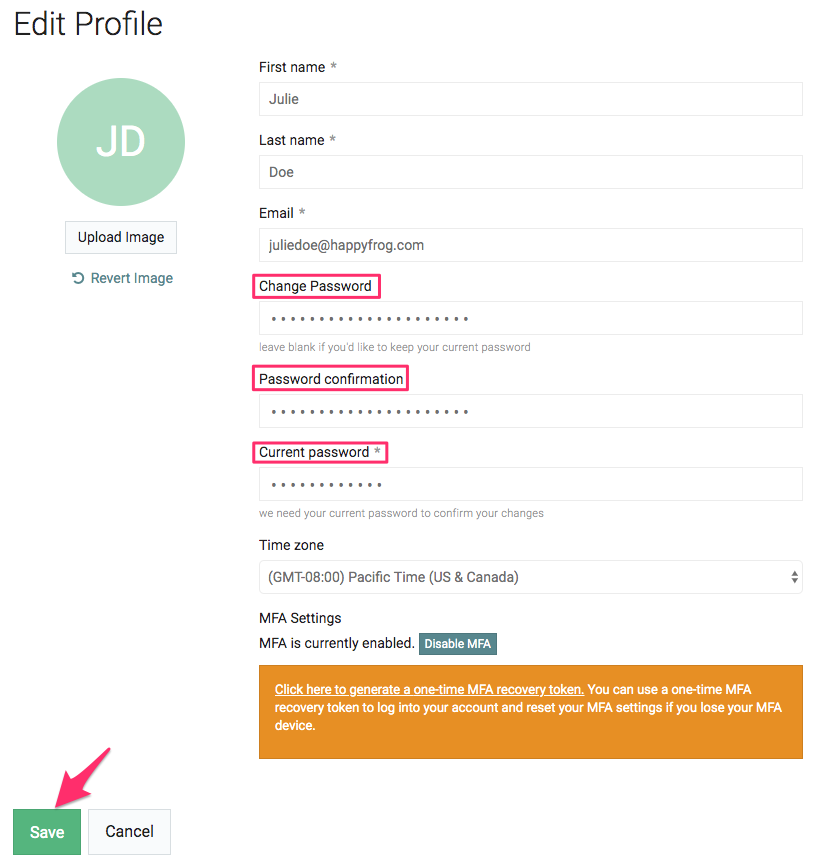Click the highlighted Current password label

coord(314,452)
